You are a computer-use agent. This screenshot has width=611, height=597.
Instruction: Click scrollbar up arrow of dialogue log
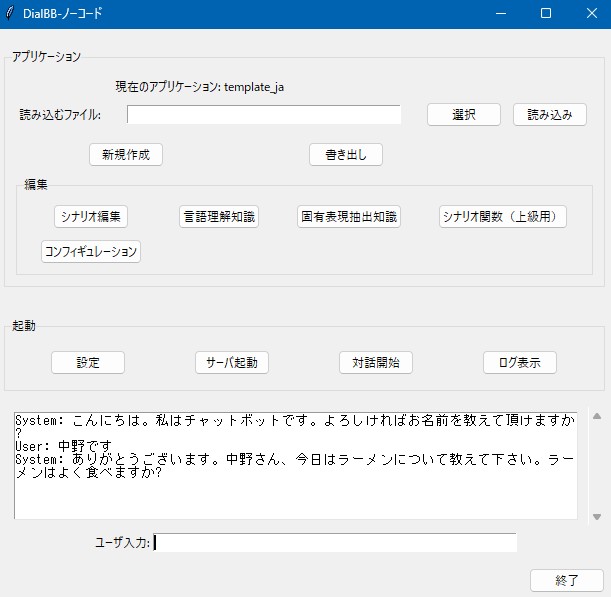tap(597, 415)
